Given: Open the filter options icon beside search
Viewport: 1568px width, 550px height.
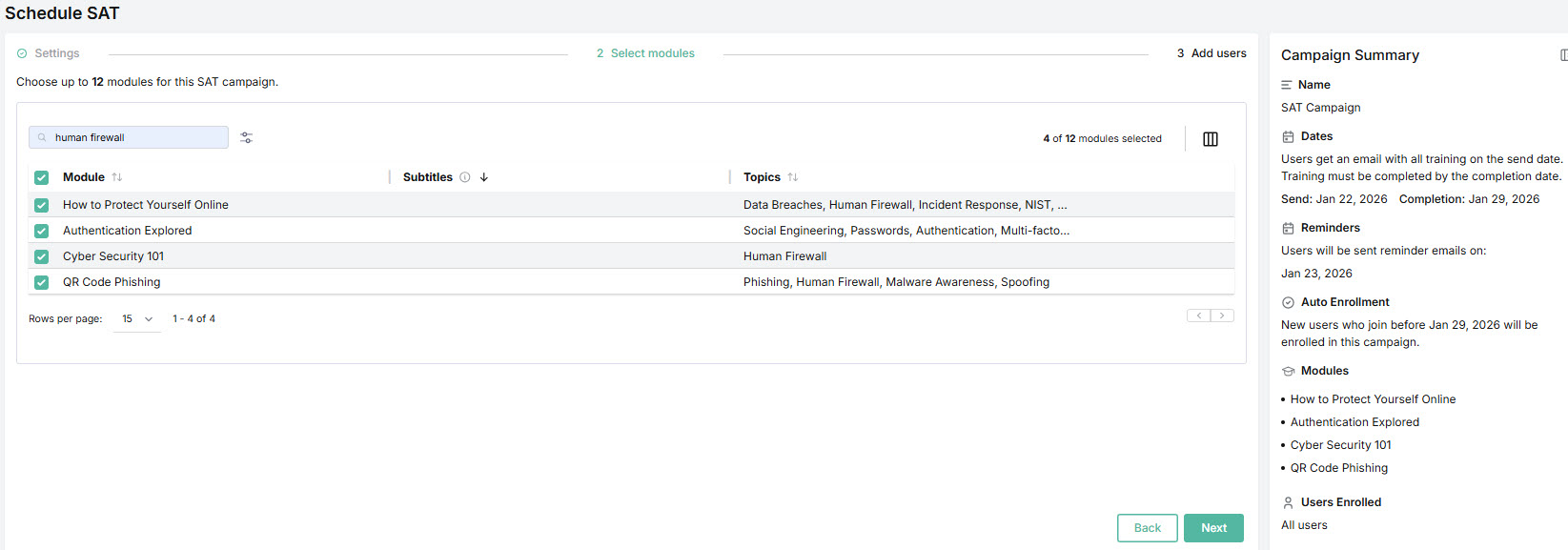Looking at the screenshot, I should (246, 138).
